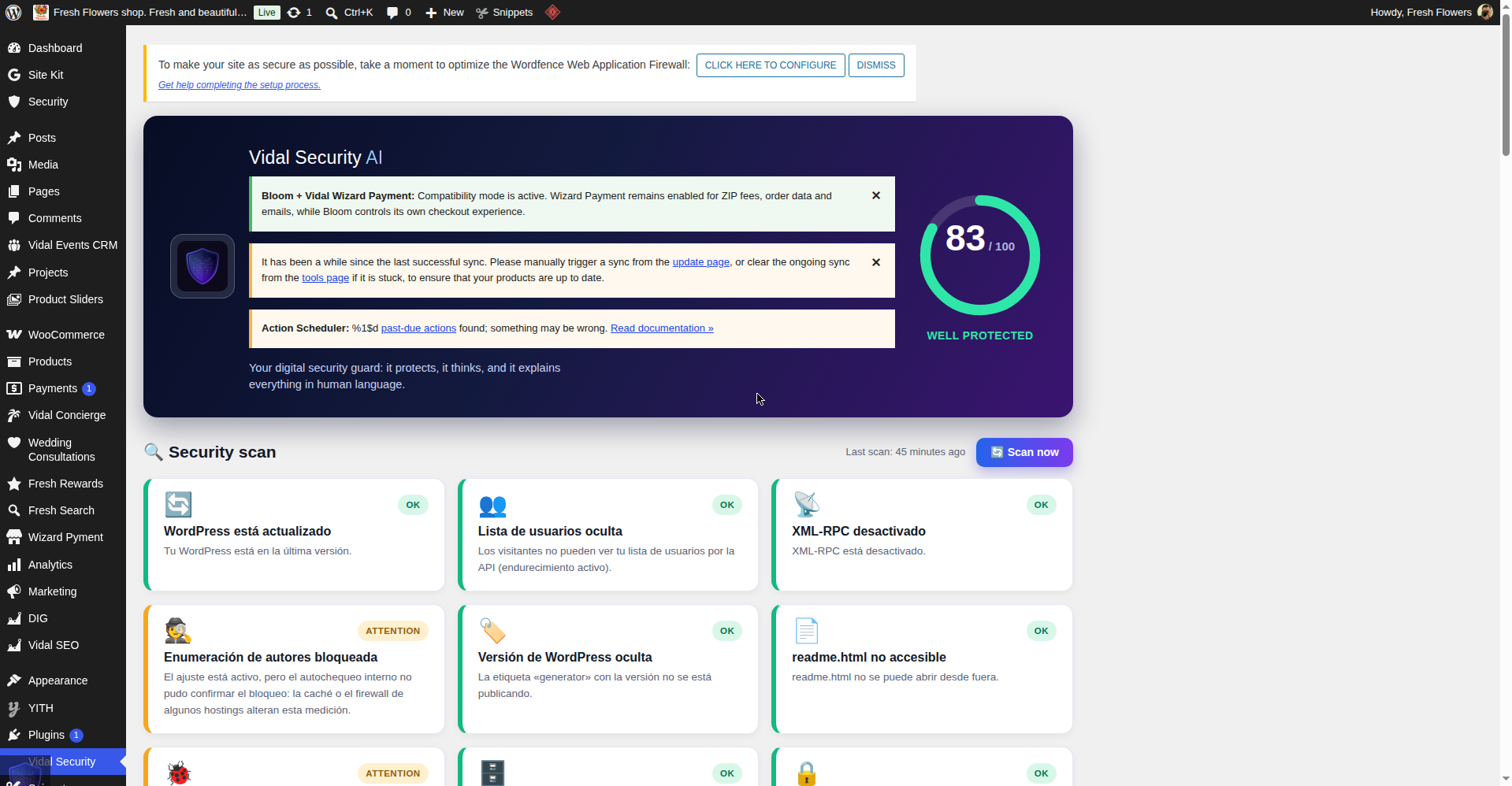Click the 83 / 100 security score ring

click(980, 255)
